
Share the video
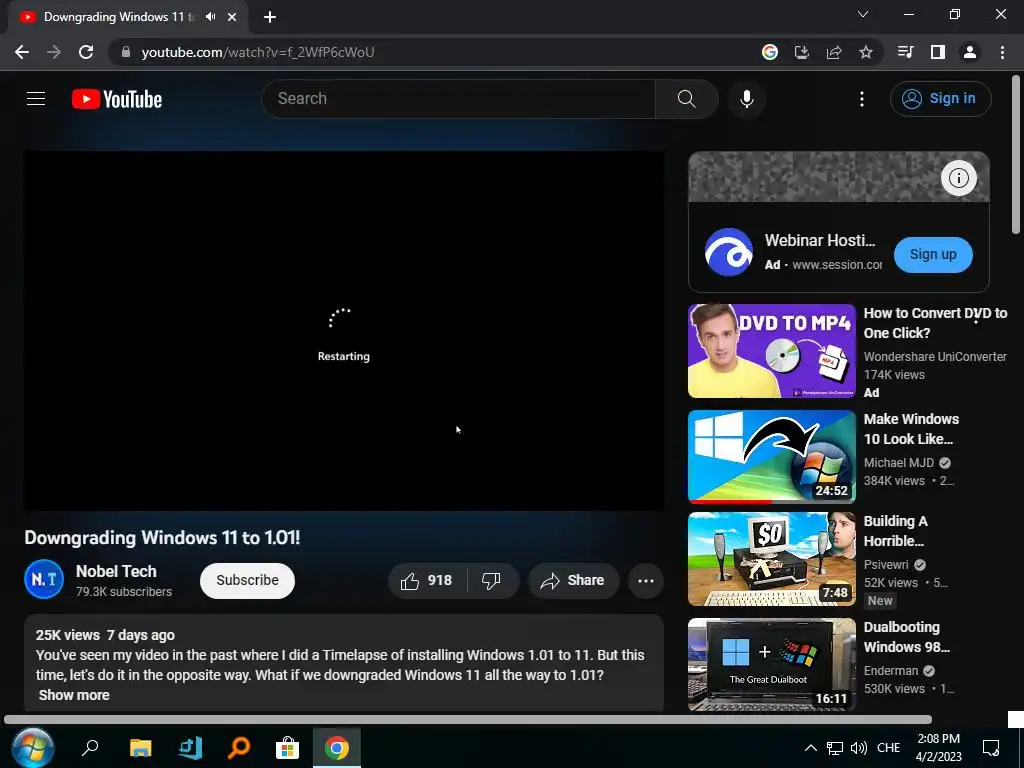573,581
